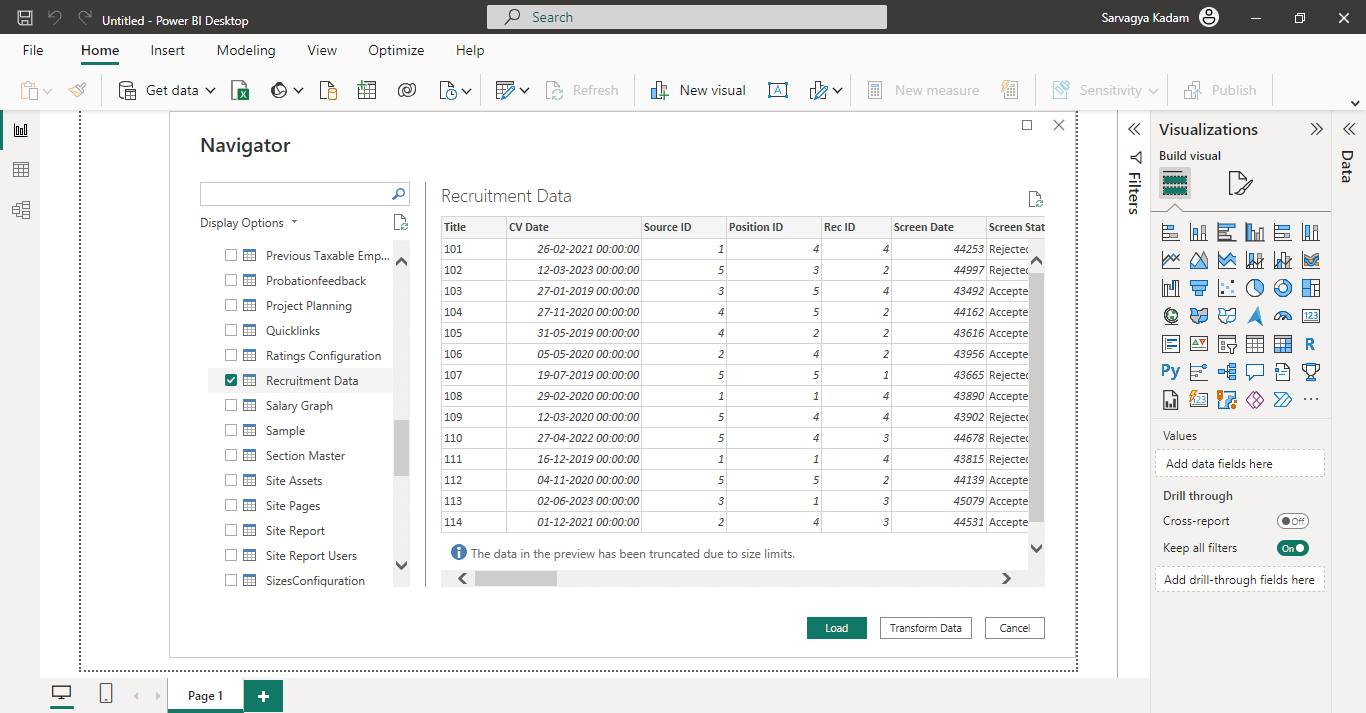This screenshot has height=713, width=1366.
Task: Open Model view from left sidebar
Action: pos(20,210)
